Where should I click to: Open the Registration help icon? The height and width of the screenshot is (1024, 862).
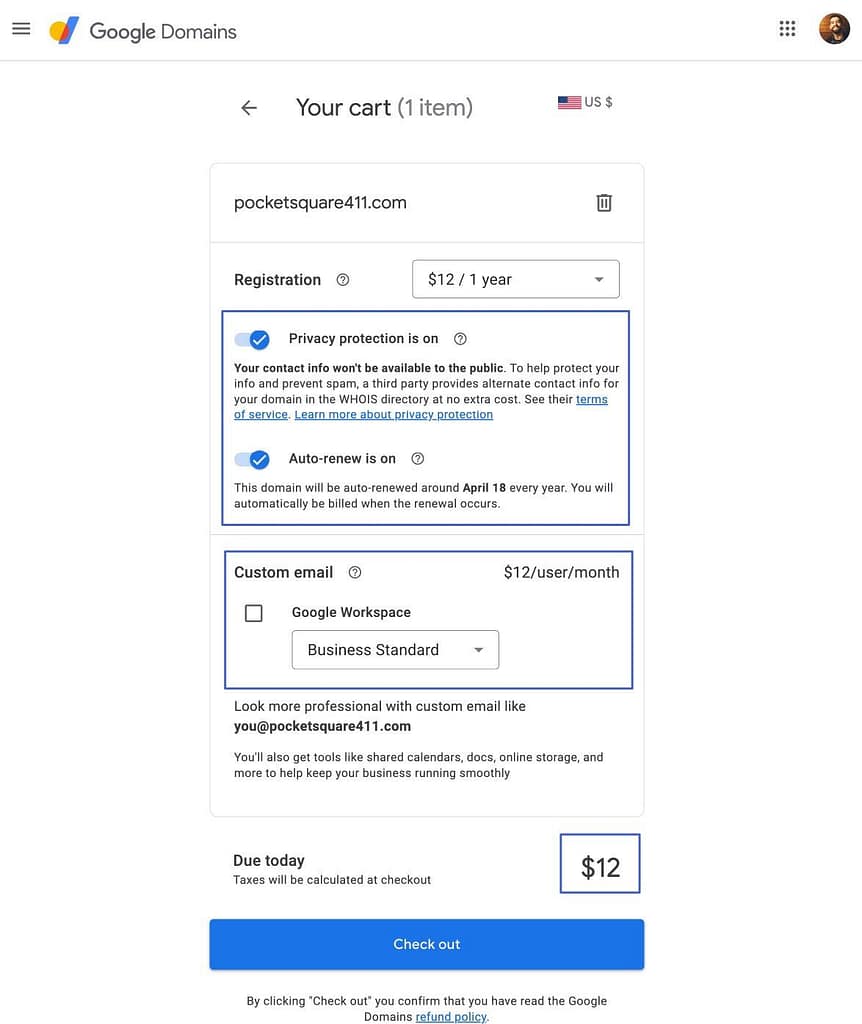(x=343, y=280)
